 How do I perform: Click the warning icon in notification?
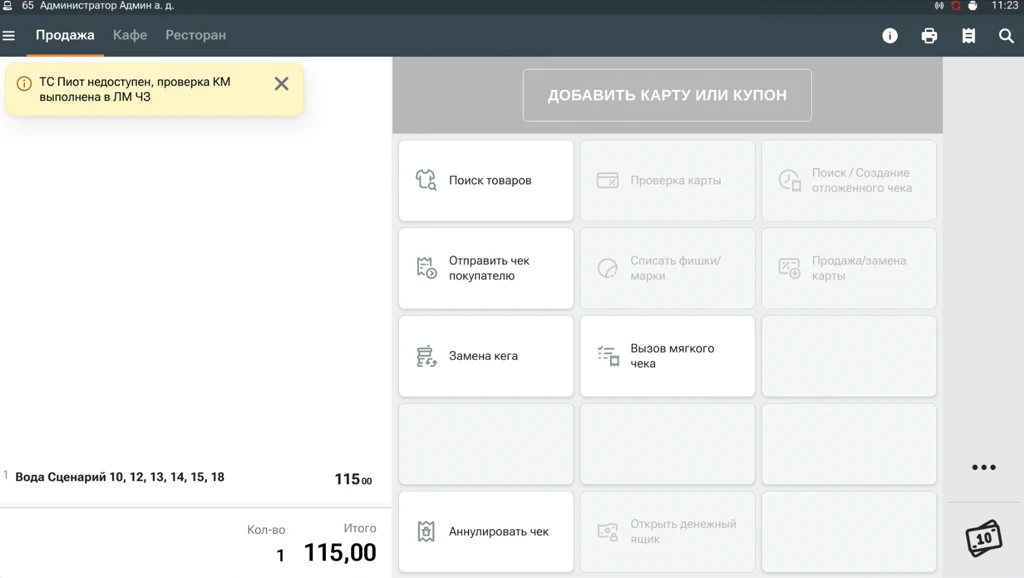24,84
